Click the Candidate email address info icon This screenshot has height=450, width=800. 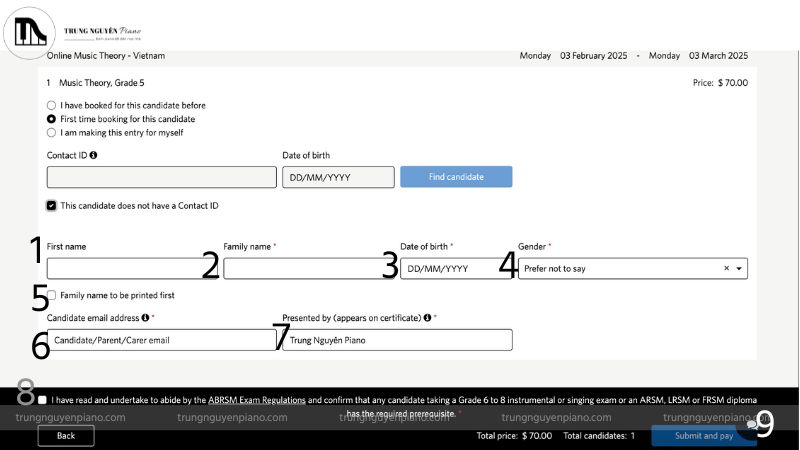coord(145,318)
